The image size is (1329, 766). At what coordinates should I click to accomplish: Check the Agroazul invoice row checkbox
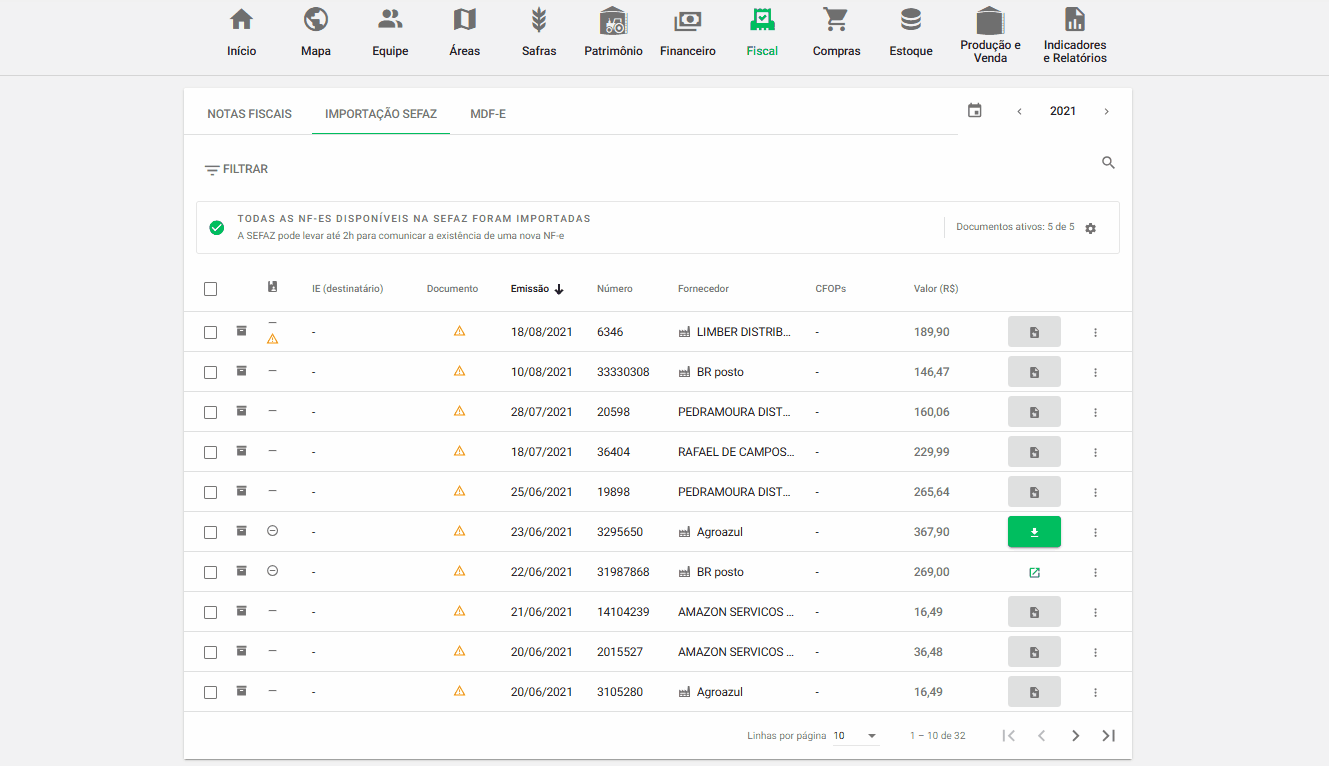[x=211, y=531]
